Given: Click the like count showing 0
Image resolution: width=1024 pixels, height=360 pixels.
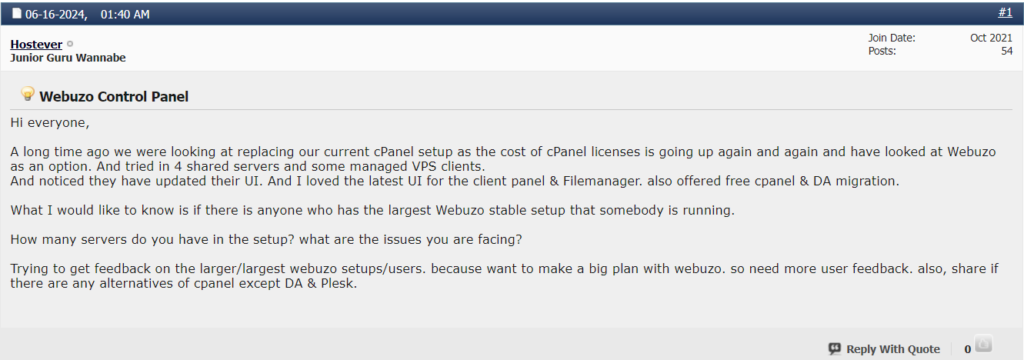Looking at the screenshot, I should point(967,350).
